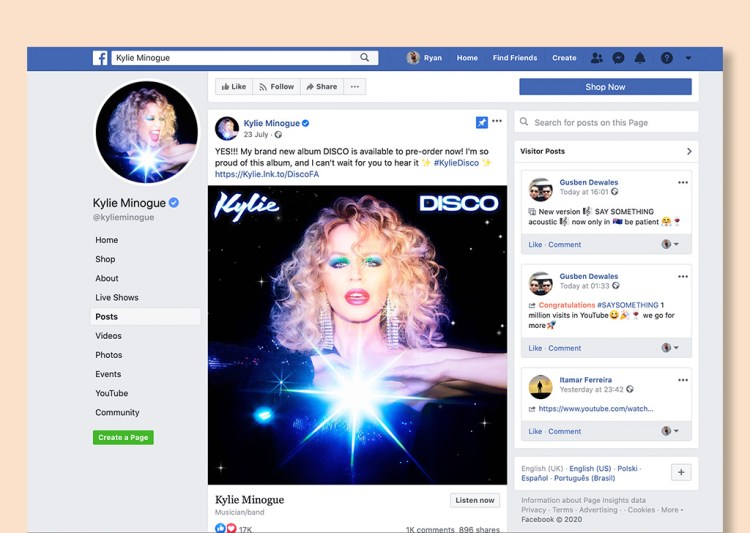Click the pinned post icon
750x533 pixels.
point(482,122)
